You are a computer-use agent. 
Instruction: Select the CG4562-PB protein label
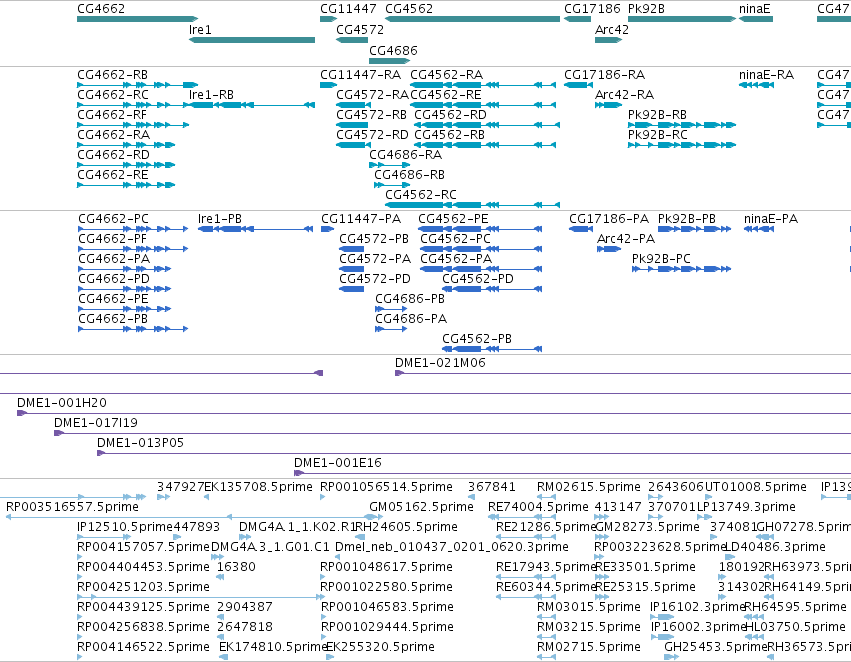click(x=477, y=339)
